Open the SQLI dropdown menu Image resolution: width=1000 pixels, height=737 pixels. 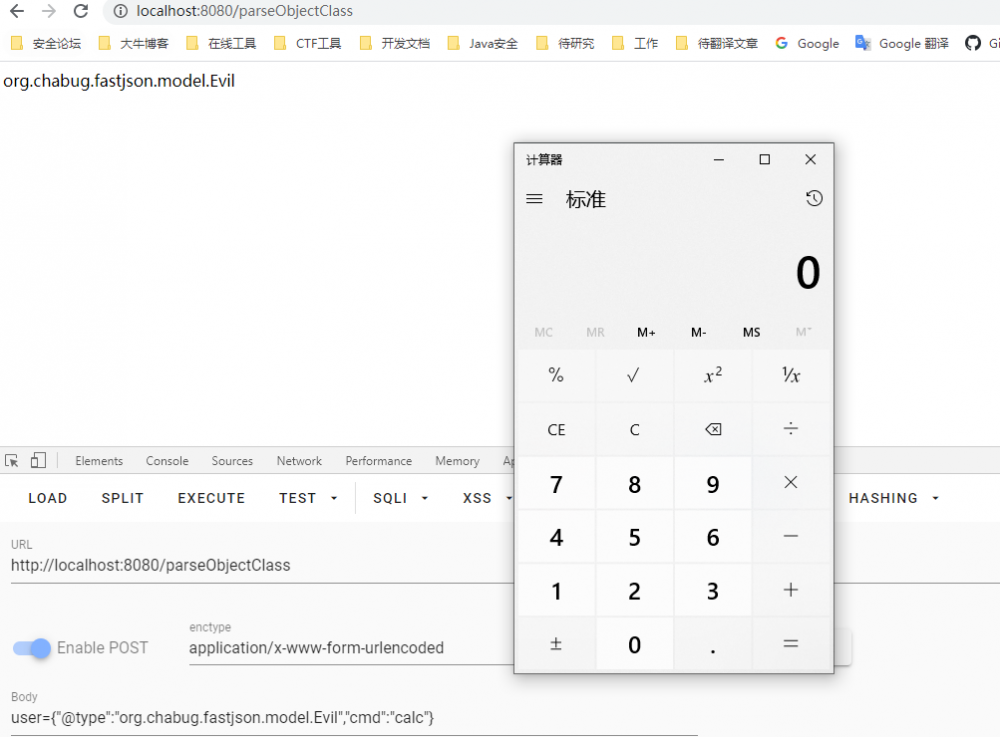pyautogui.click(x=399, y=497)
